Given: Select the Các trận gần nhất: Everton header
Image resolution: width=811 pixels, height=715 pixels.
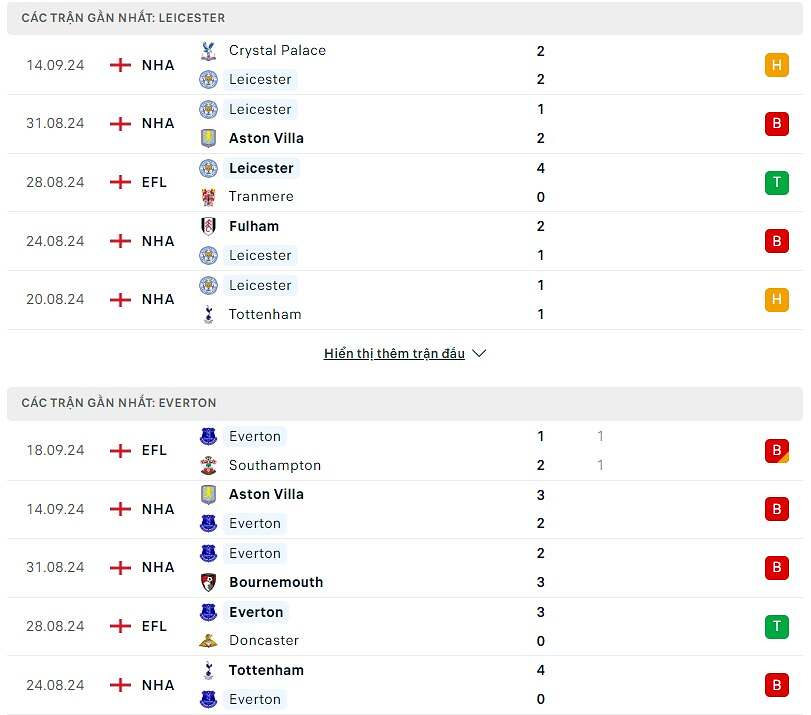Looking at the screenshot, I should coord(119,403).
